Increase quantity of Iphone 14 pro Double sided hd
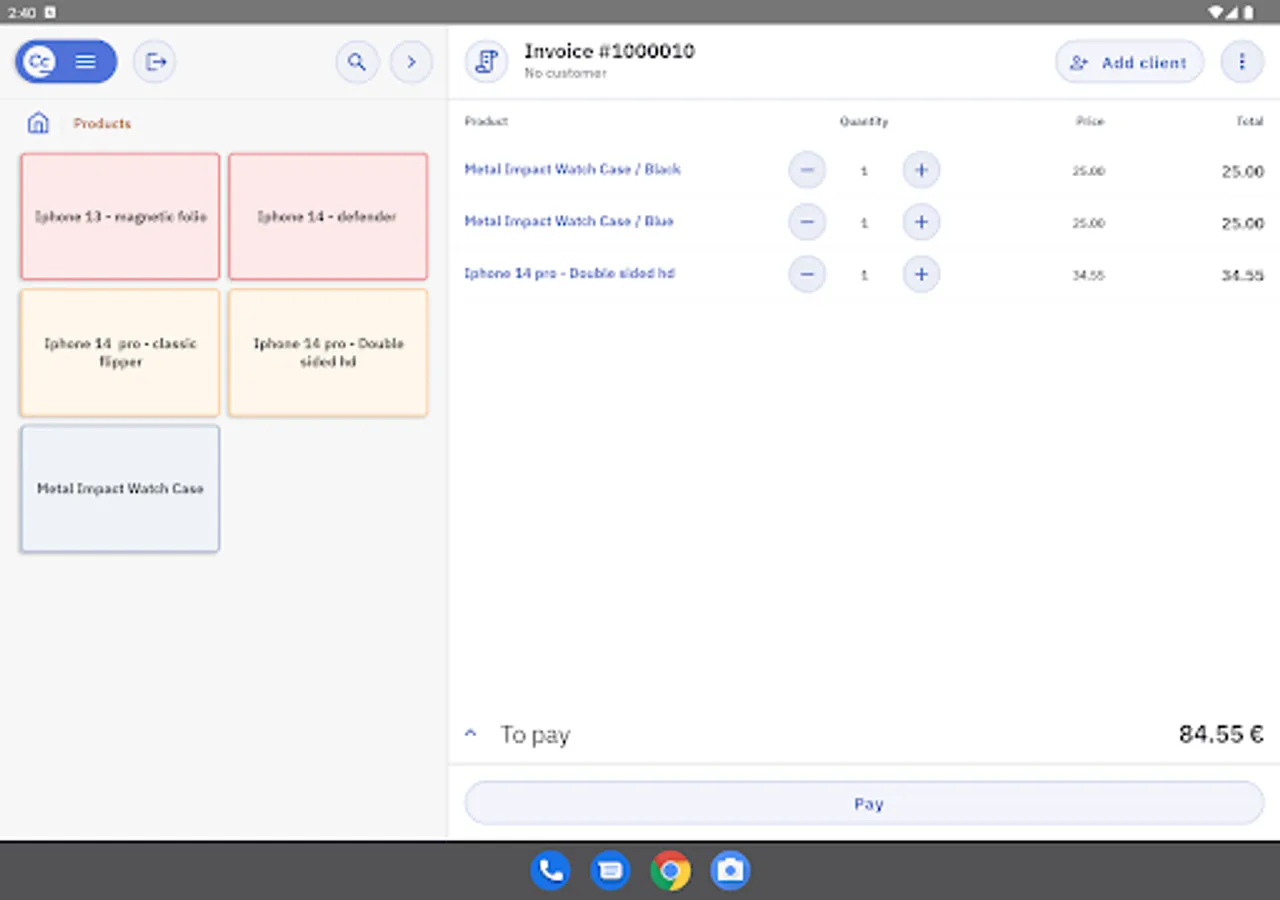 point(921,274)
